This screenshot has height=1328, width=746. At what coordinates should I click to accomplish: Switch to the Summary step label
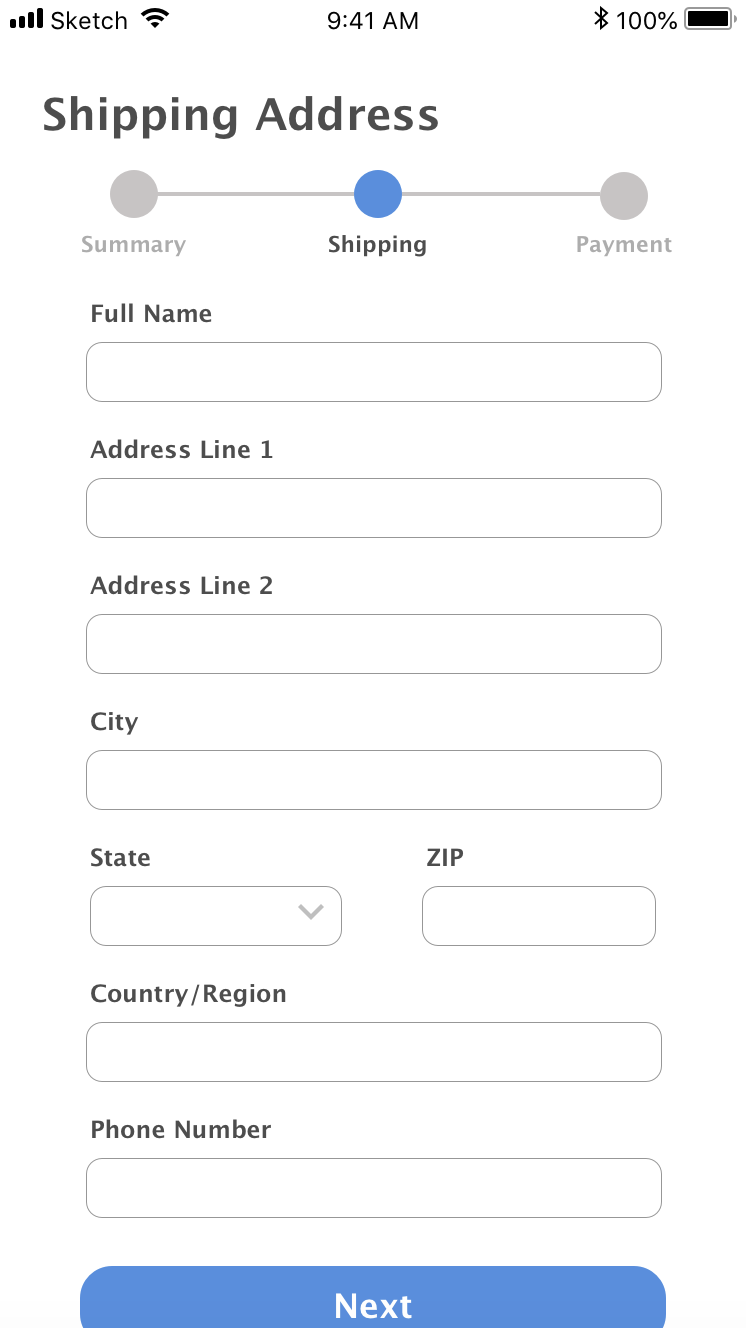[133, 245]
